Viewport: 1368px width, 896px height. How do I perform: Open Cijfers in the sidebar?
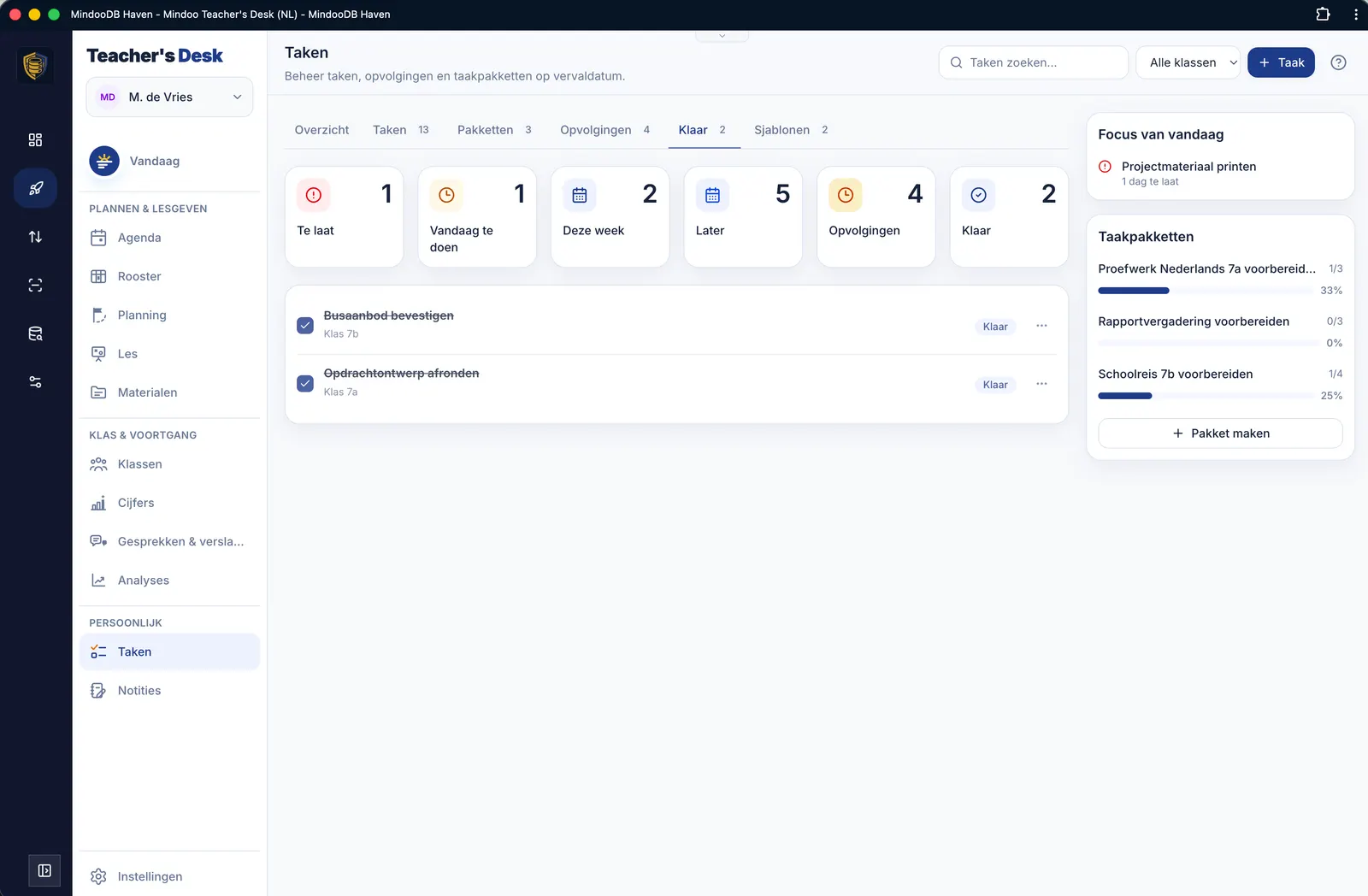click(169, 503)
